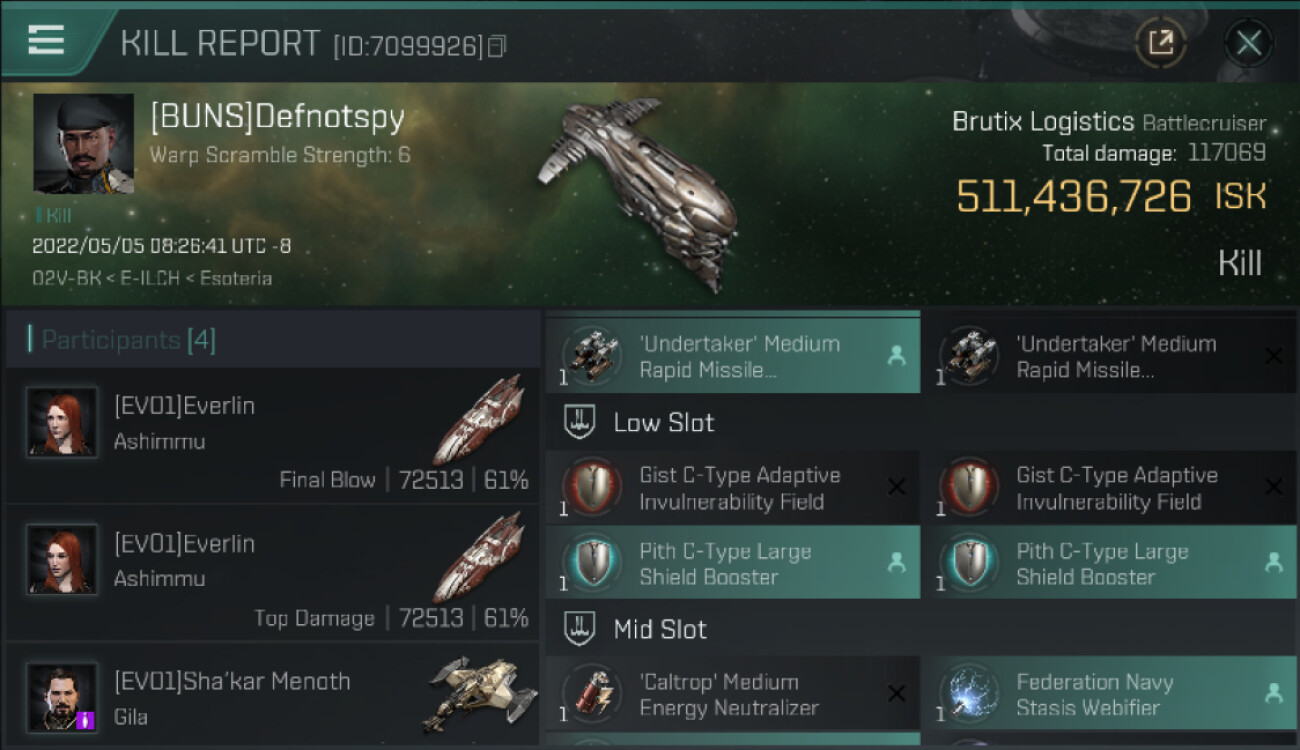The width and height of the screenshot is (1300, 750).
Task: Click the O2V-BK system location link
Action: (65, 278)
